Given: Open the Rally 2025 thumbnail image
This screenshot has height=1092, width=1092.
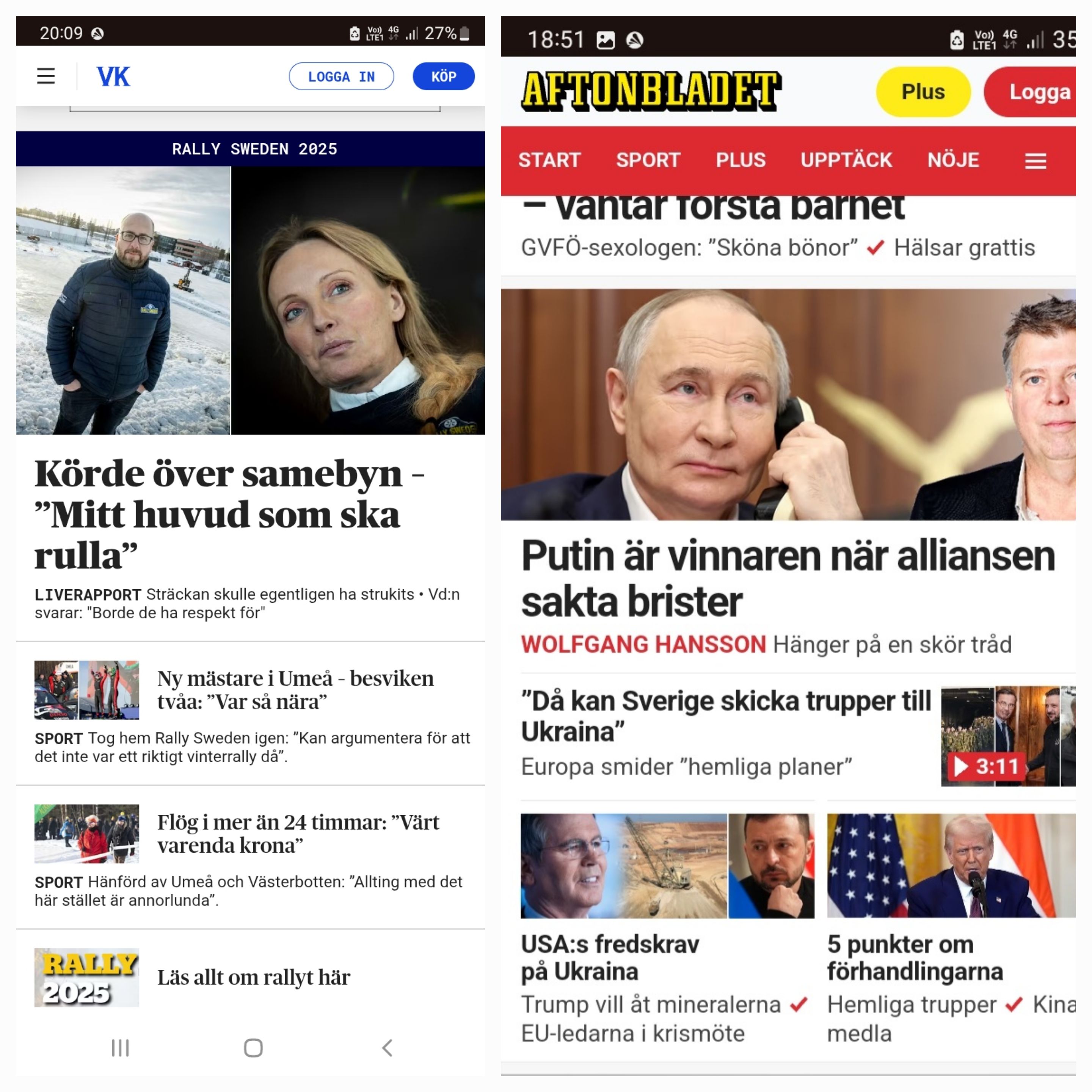Looking at the screenshot, I should click(86, 977).
